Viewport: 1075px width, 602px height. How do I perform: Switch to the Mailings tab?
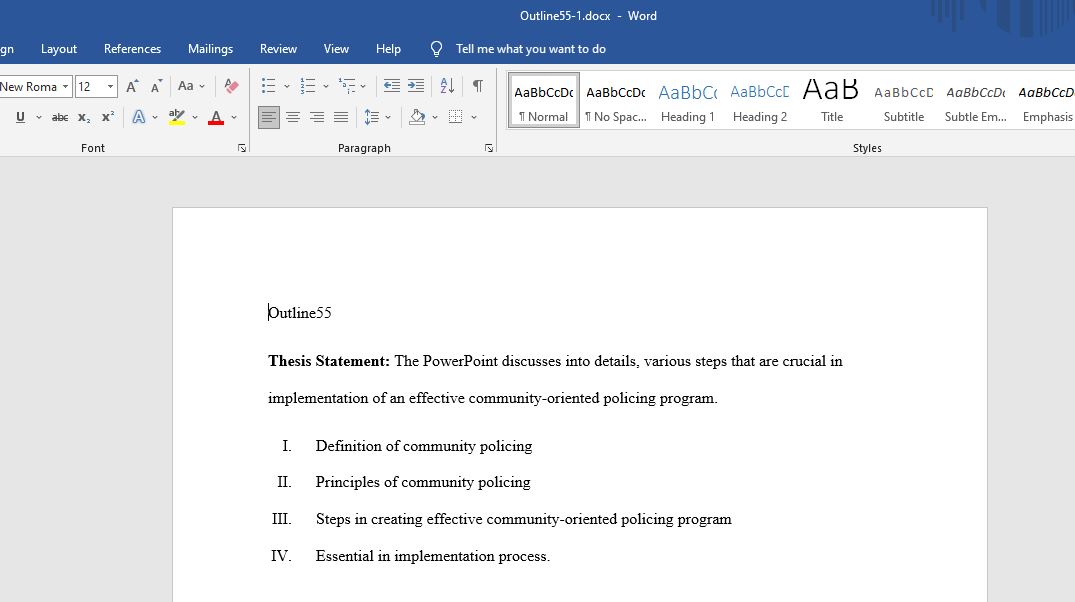[210, 49]
